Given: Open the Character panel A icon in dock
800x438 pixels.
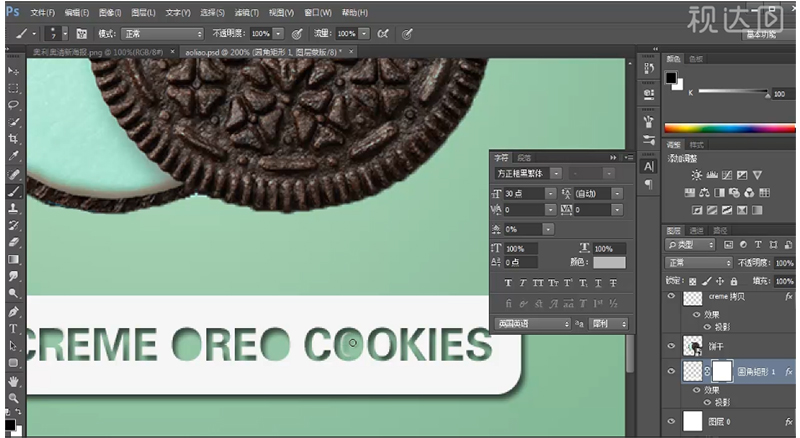Looking at the screenshot, I should 648,166.
